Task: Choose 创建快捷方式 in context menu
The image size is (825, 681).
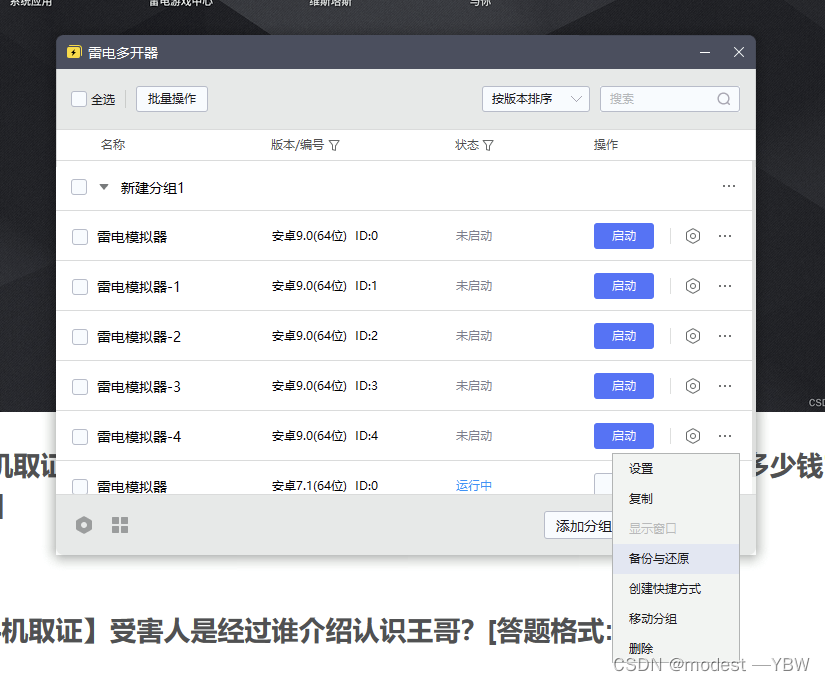Action: 676,588
